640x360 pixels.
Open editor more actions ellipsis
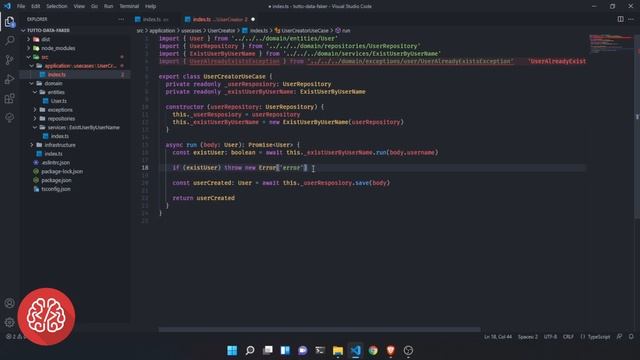pos(631,19)
